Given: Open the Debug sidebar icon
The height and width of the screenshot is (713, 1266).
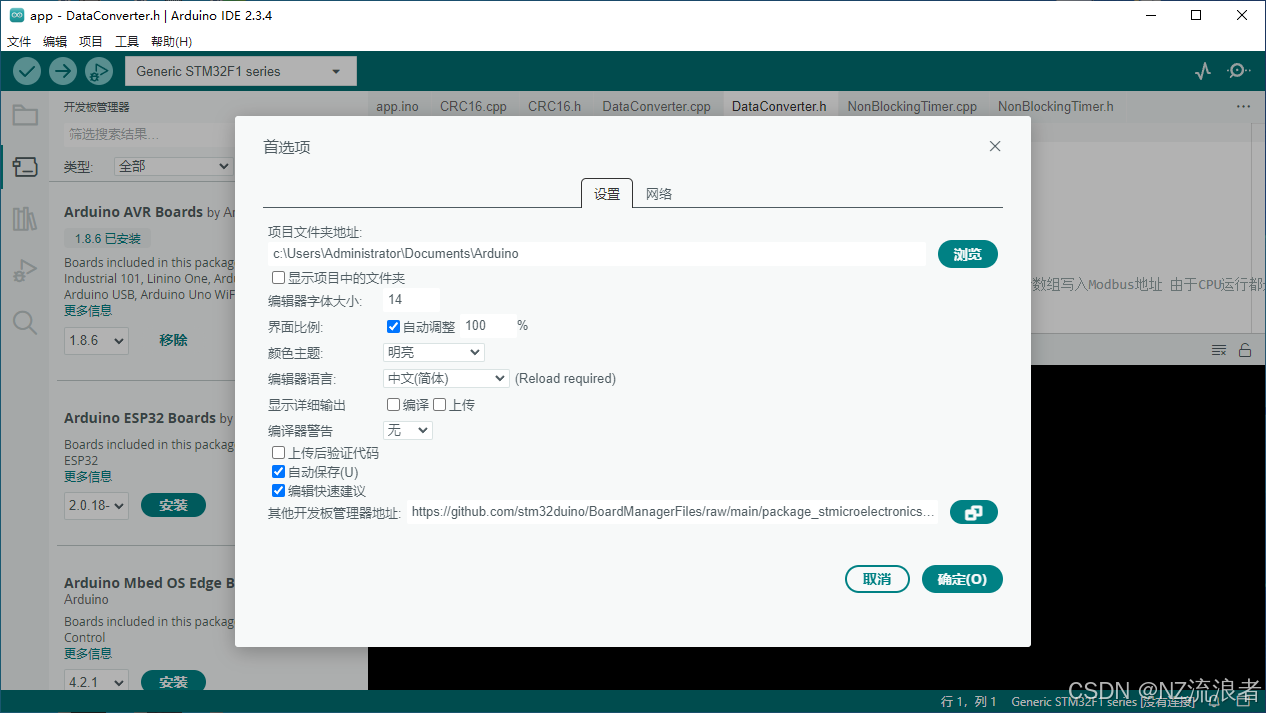Looking at the screenshot, I should click(25, 271).
